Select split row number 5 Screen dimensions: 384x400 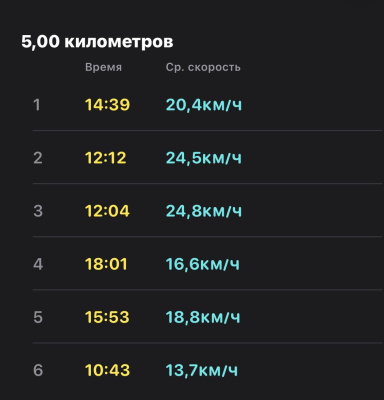207,316
